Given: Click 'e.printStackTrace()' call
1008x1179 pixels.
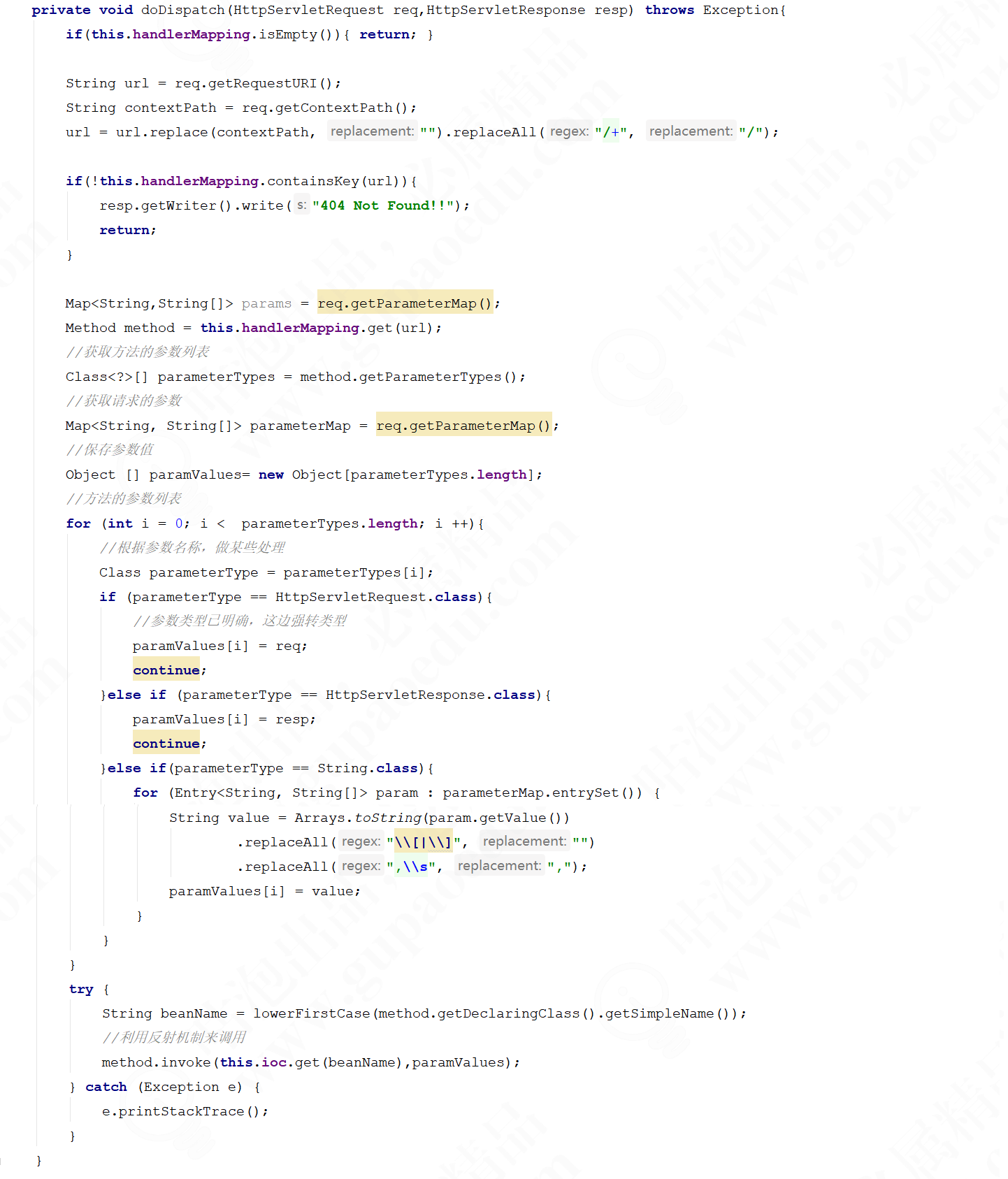Looking at the screenshot, I should tap(180, 1112).
